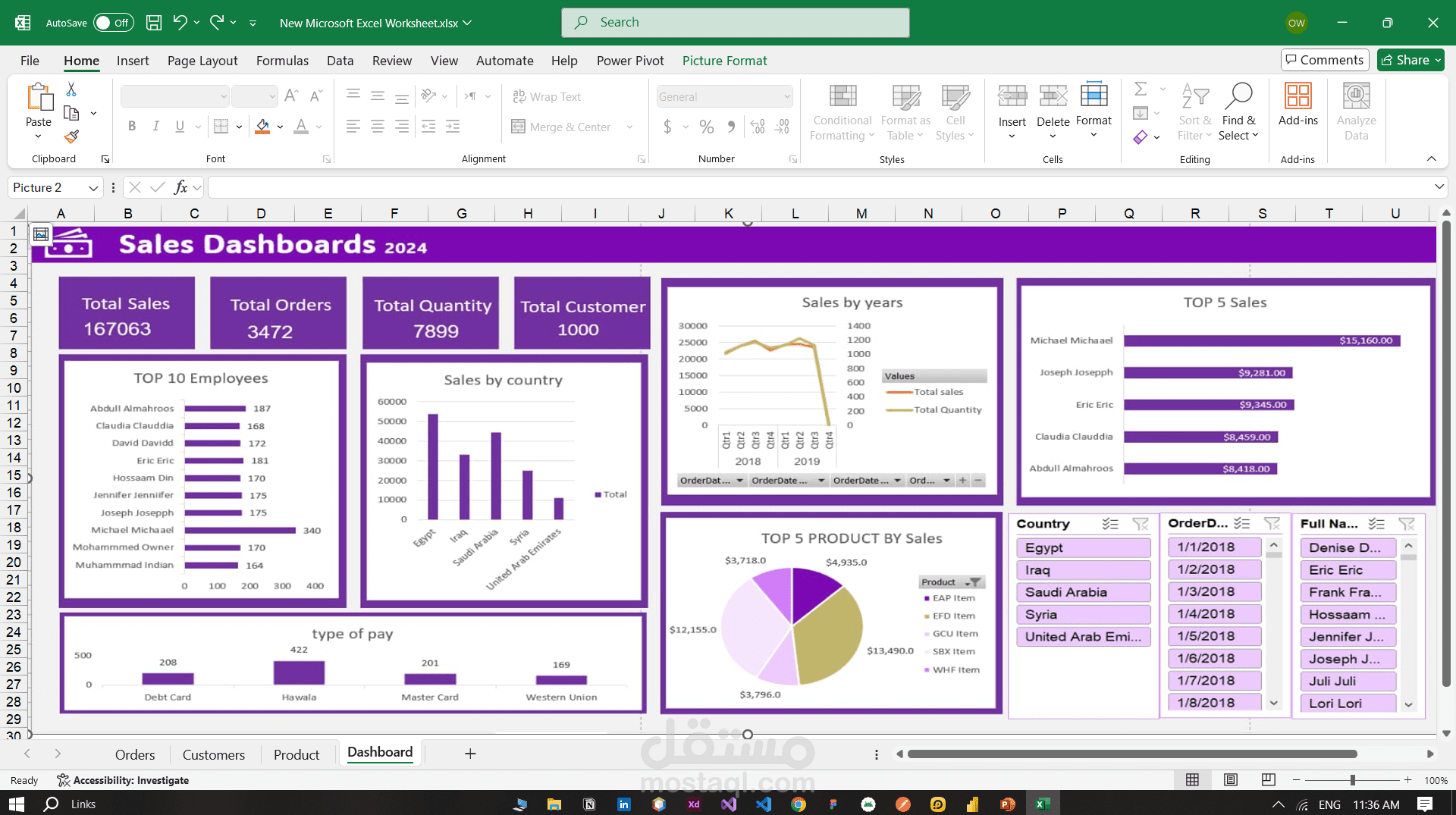Open Conditional Formatting options
This screenshot has width=1456, height=815.
coord(842,112)
